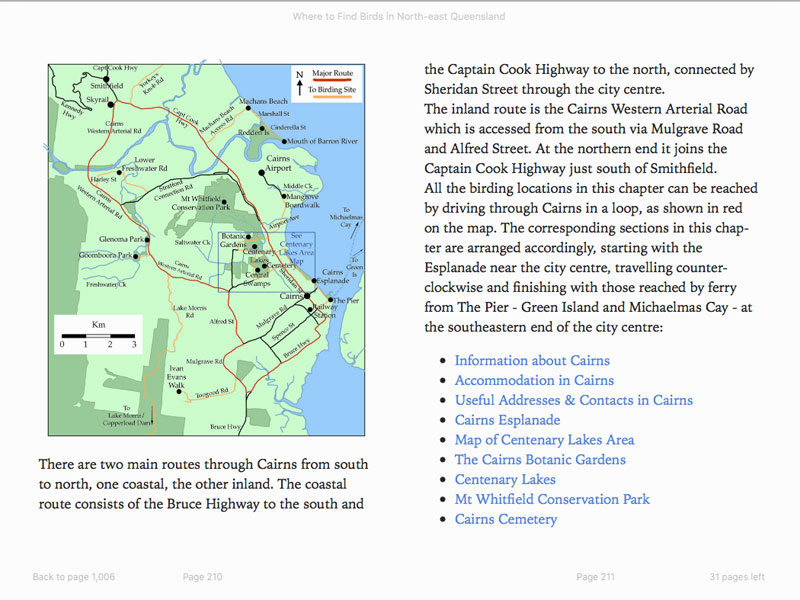Click the Cairns Airport marker on map

[x=261, y=173]
